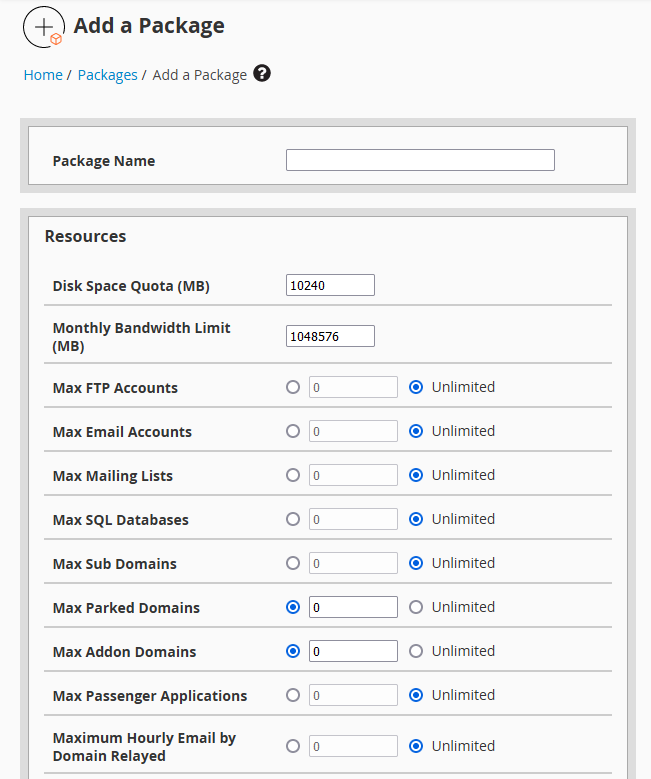Click the Max Parked Domains number field
This screenshot has height=779, width=651.
tap(353, 607)
